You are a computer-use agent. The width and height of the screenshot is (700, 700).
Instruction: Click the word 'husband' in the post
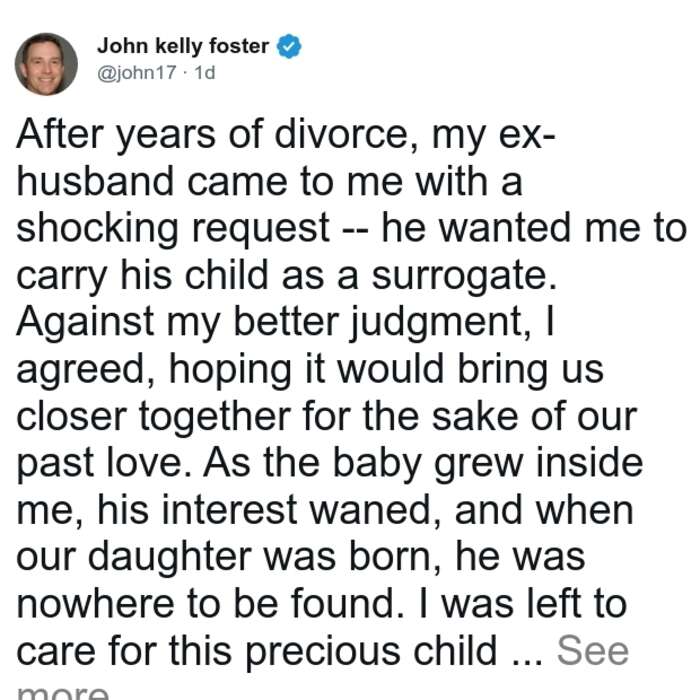(95, 181)
